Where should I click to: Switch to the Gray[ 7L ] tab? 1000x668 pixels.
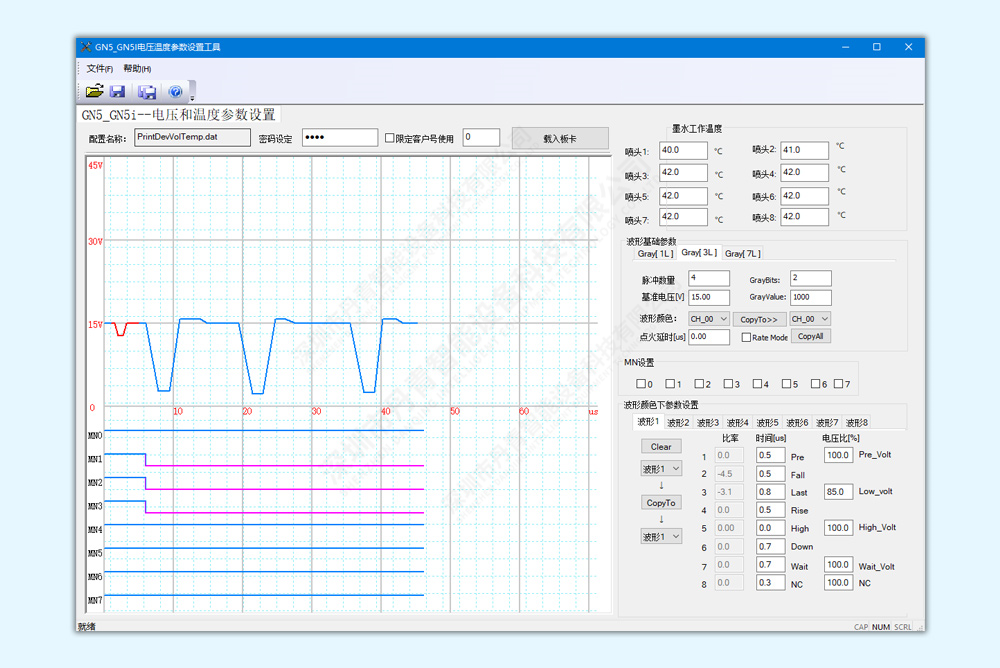click(x=742, y=253)
